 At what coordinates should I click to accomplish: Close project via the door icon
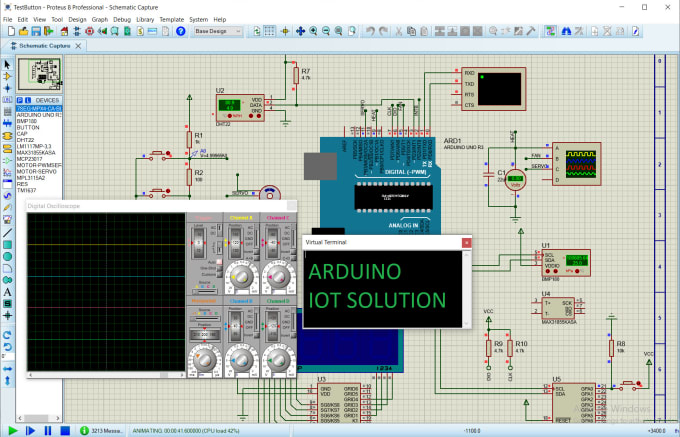48,31
